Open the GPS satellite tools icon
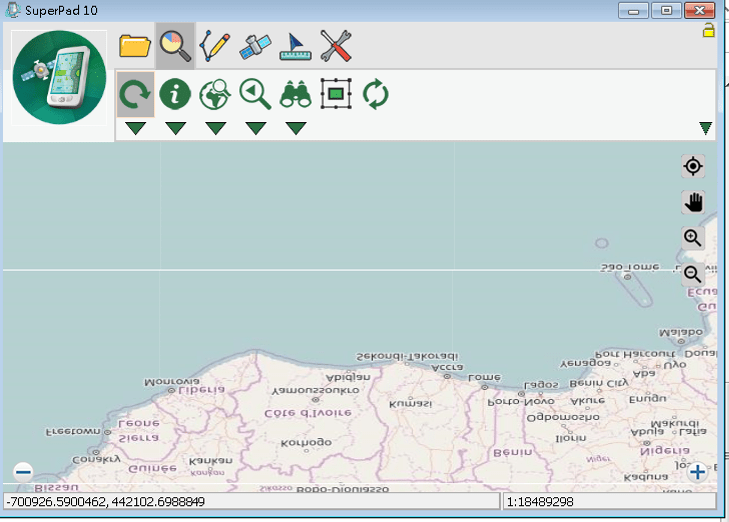729x522 pixels. pyautogui.click(x=255, y=46)
